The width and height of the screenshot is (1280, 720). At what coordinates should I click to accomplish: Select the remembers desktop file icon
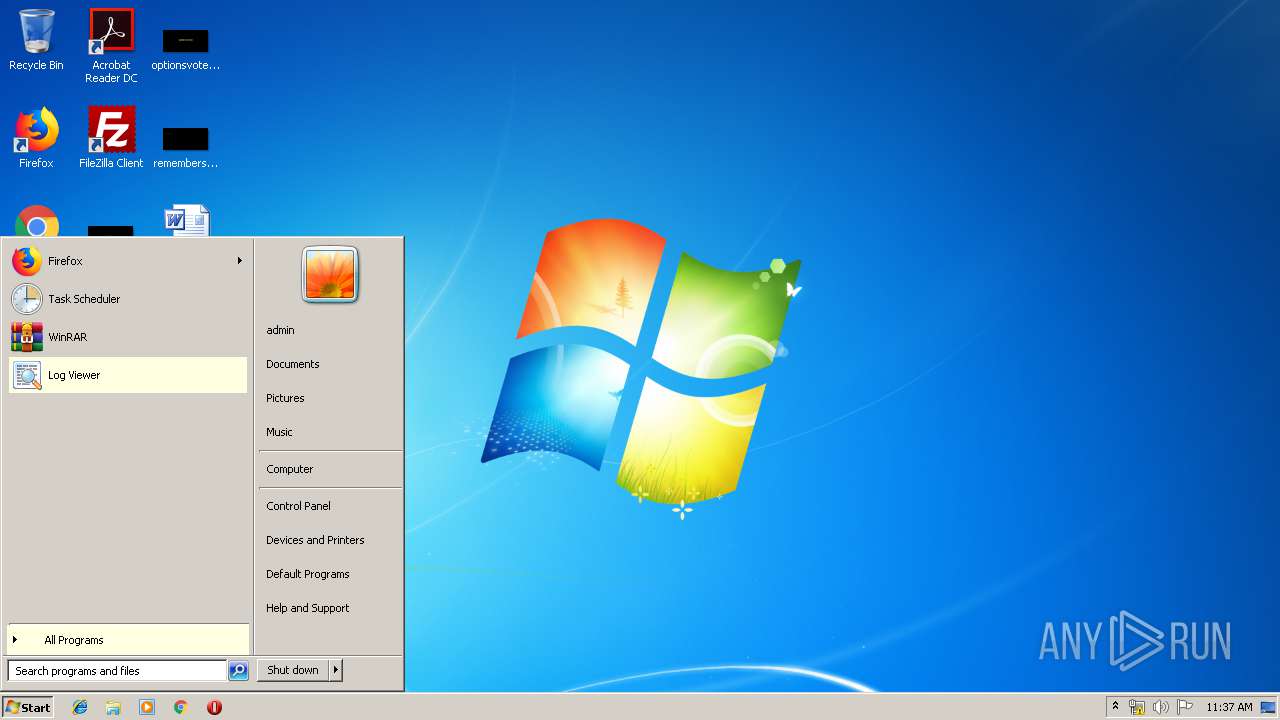point(185,147)
